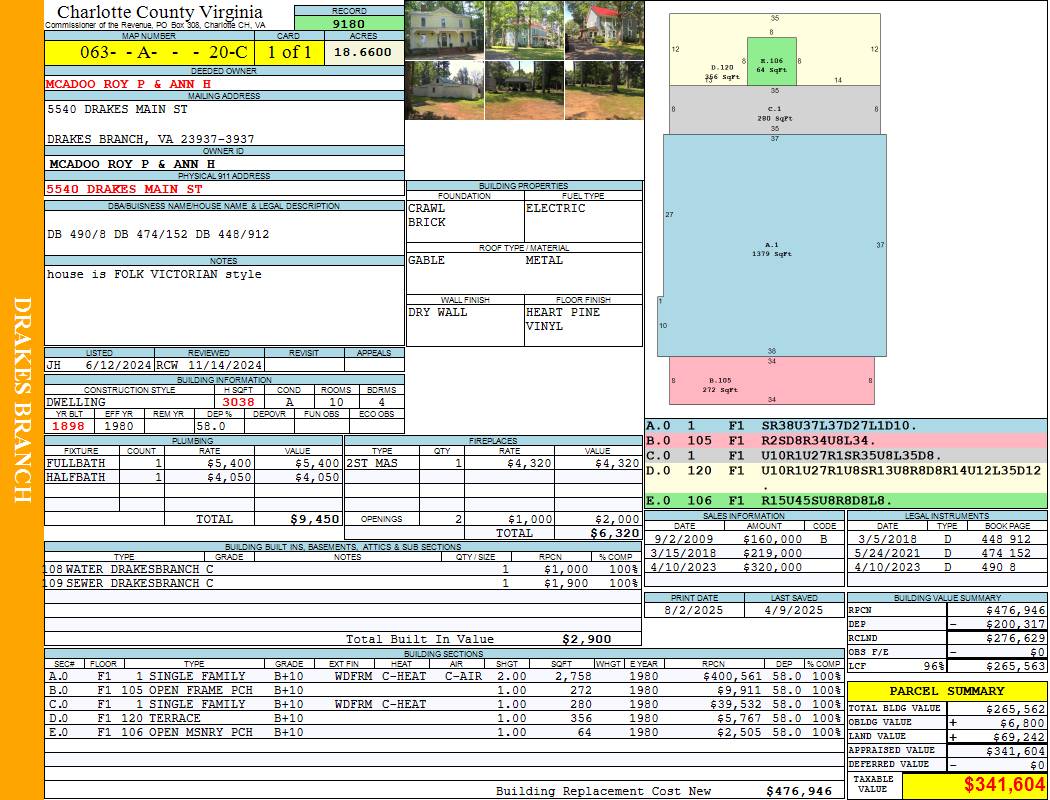Select the physical address 5540 DRAKES MAIN ST
This screenshot has height=800, width=1050.
[x=124, y=188]
